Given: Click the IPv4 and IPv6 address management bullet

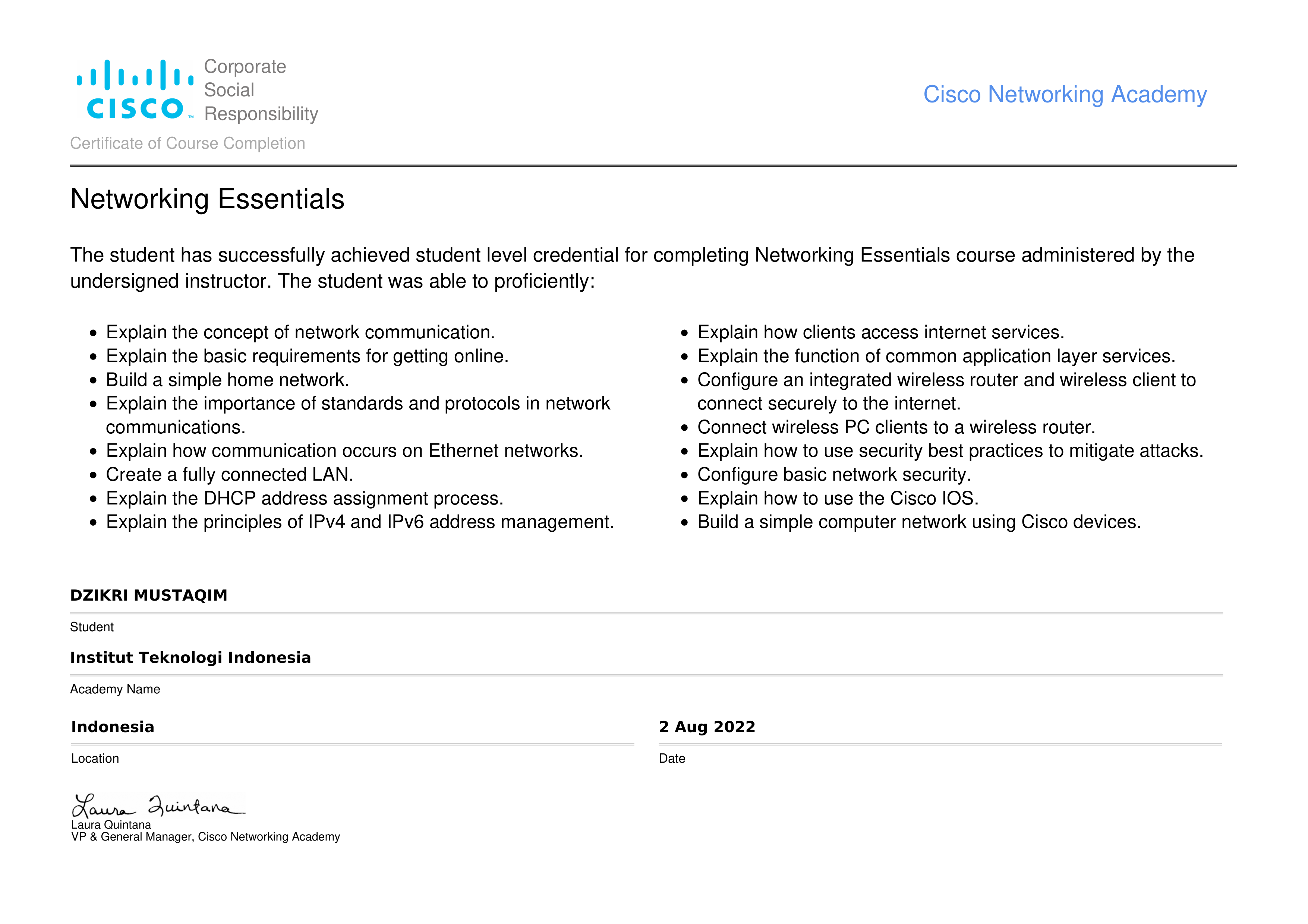Looking at the screenshot, I should pos(359,522).
